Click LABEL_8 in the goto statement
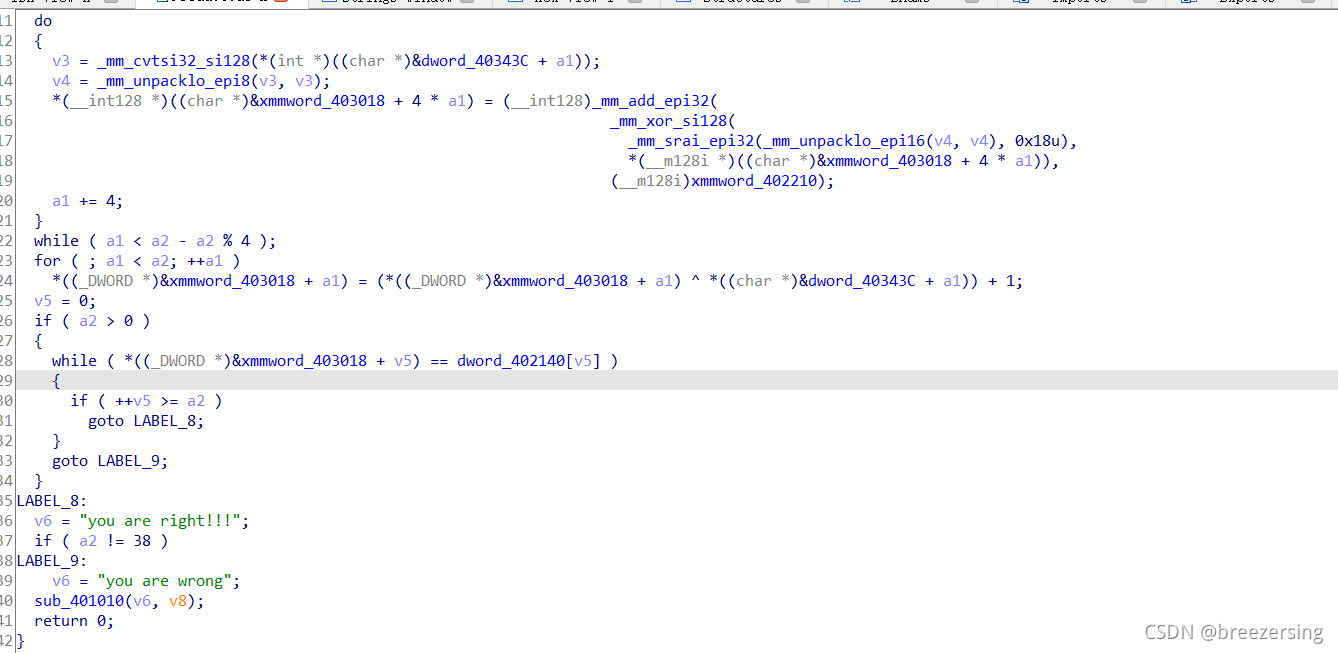1338x653 pixels. [x=164, y=421]
